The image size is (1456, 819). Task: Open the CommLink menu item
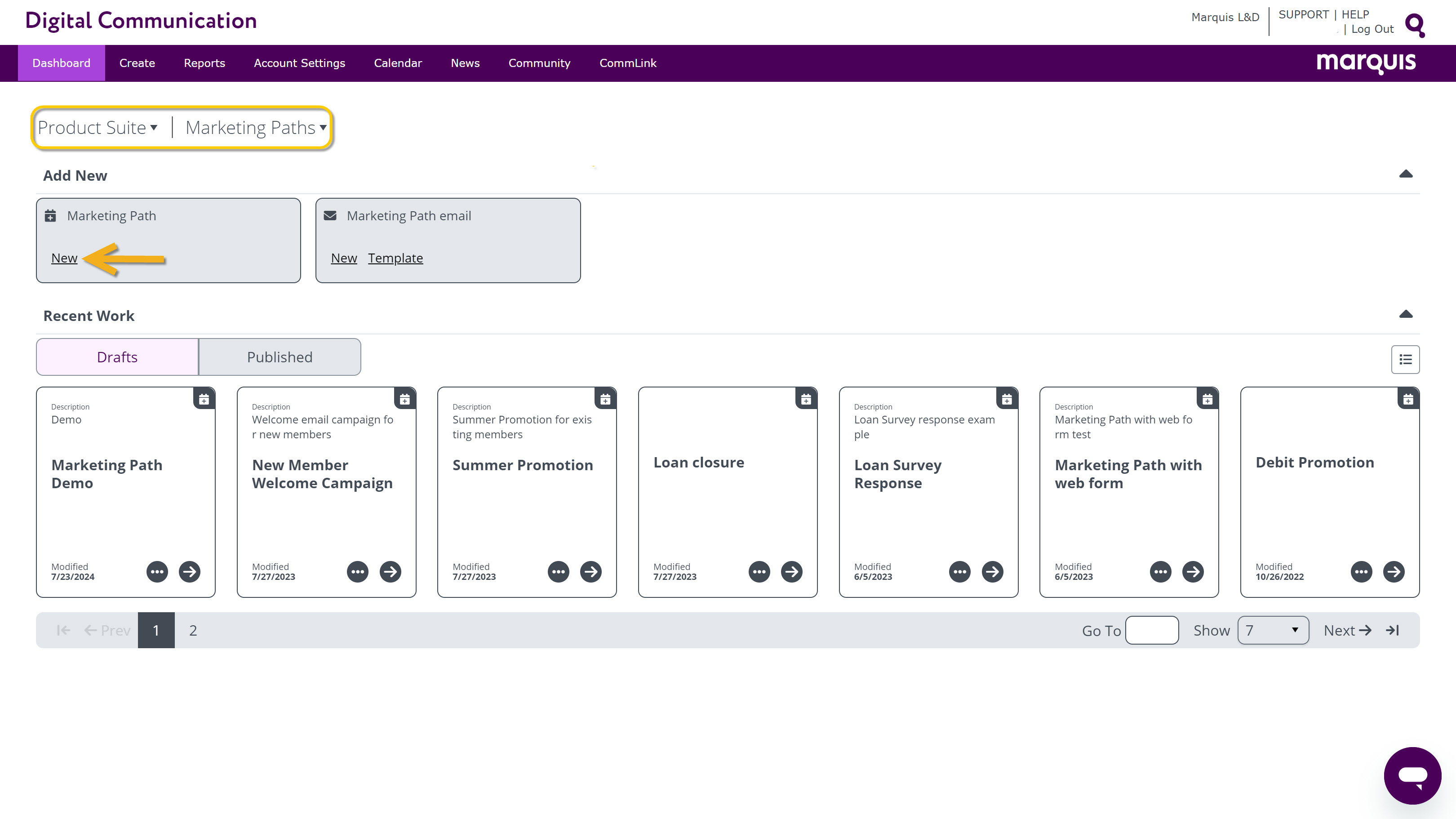coord(627,63)
